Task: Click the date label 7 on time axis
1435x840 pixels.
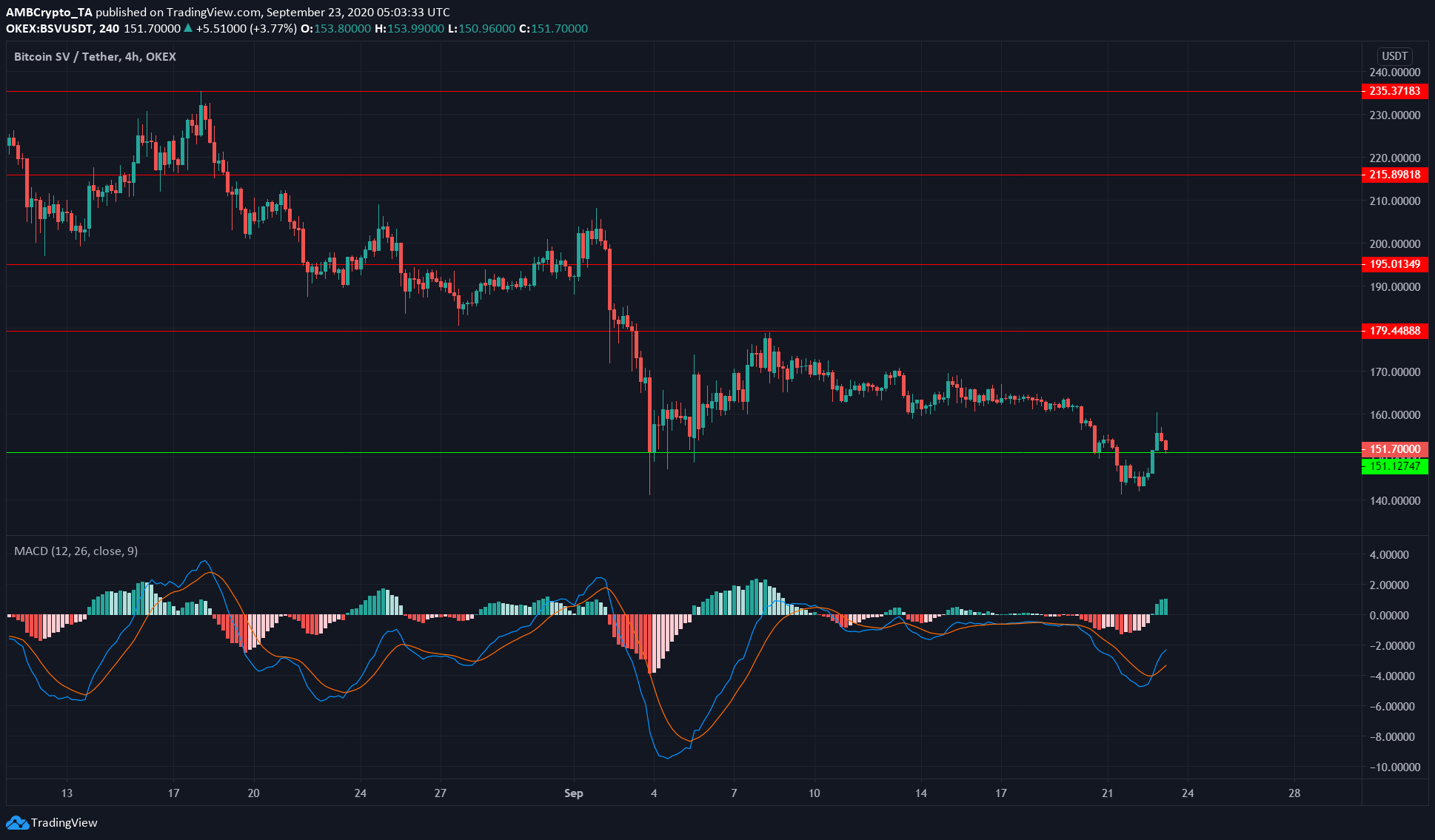Action: point(734,793)
